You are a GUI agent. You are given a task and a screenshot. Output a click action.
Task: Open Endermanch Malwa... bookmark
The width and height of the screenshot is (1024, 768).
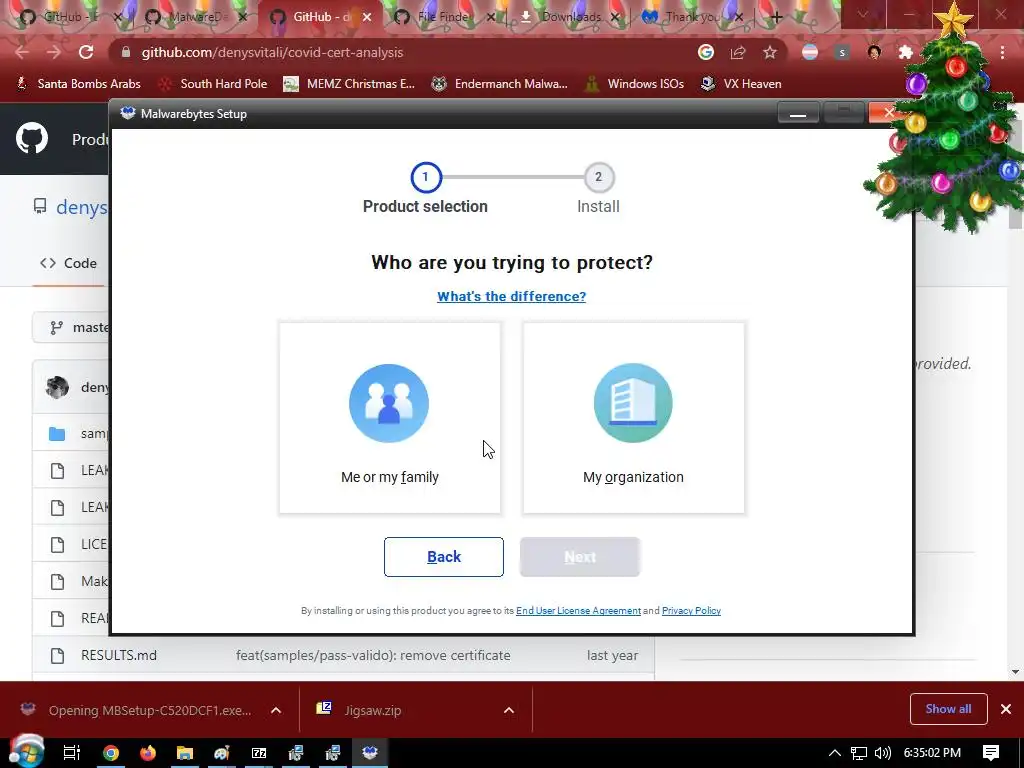(x=500, y=84)
